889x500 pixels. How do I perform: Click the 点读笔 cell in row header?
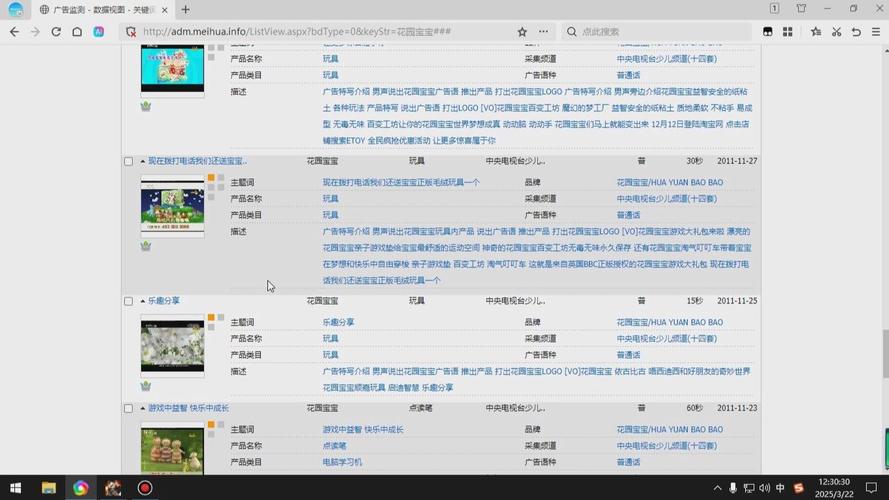point(421,408)
